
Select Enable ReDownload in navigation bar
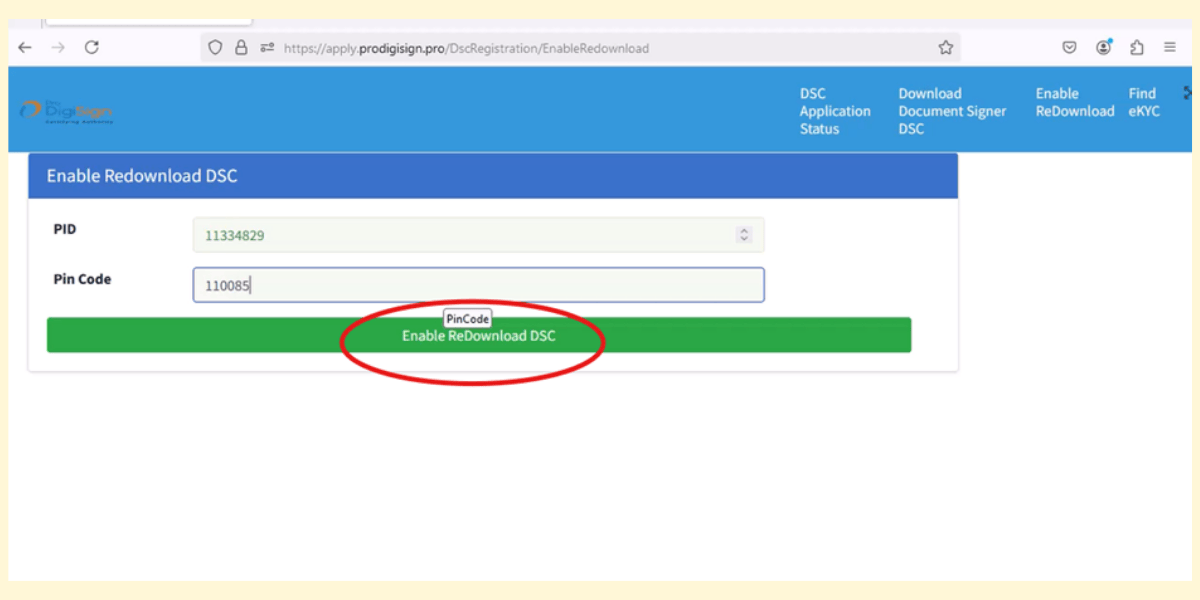(1074, 102)
